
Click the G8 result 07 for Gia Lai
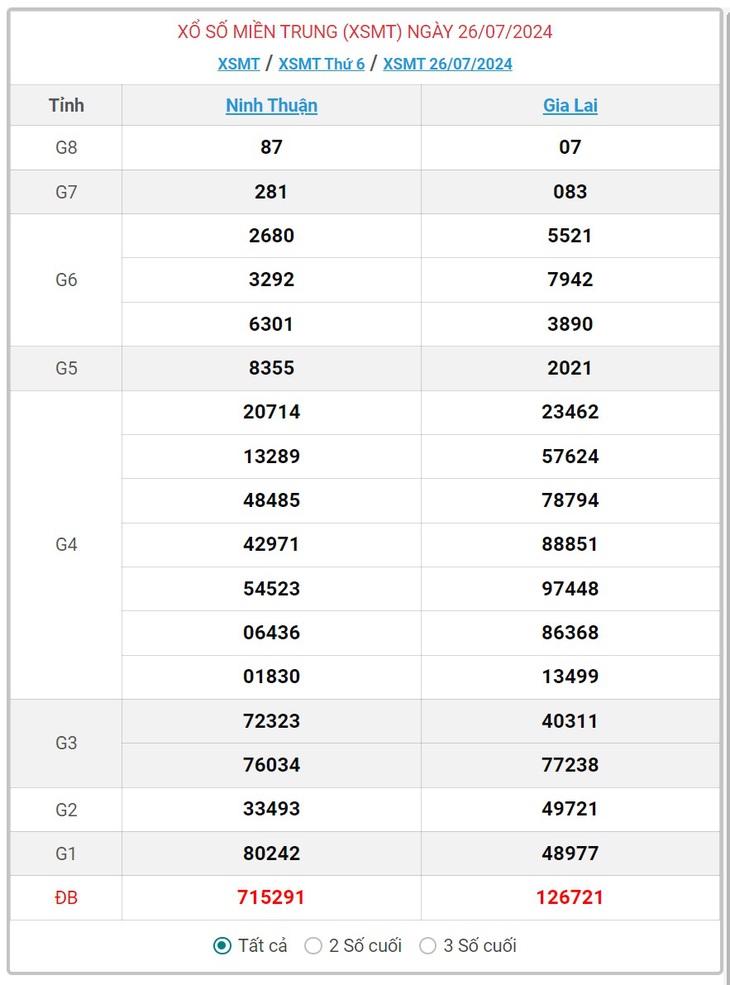pos(570,147)
